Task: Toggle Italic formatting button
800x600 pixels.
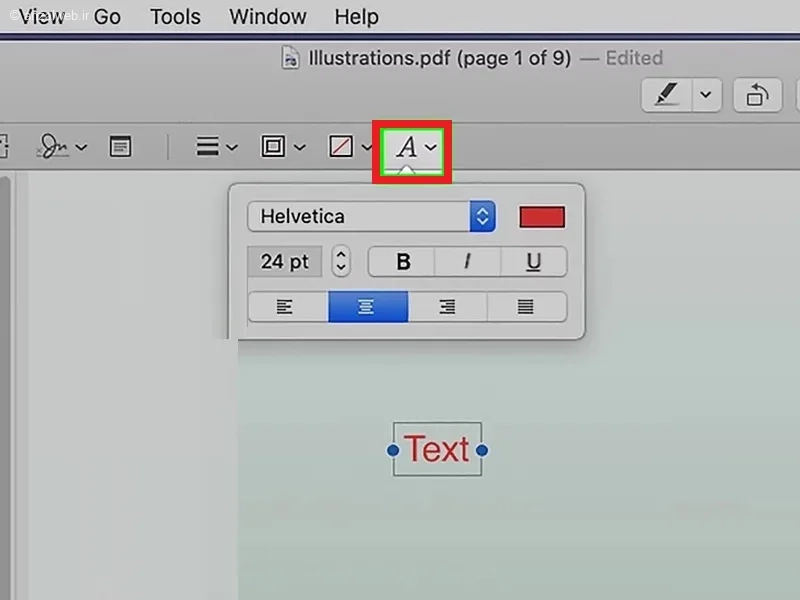Action: click(467, 262)
